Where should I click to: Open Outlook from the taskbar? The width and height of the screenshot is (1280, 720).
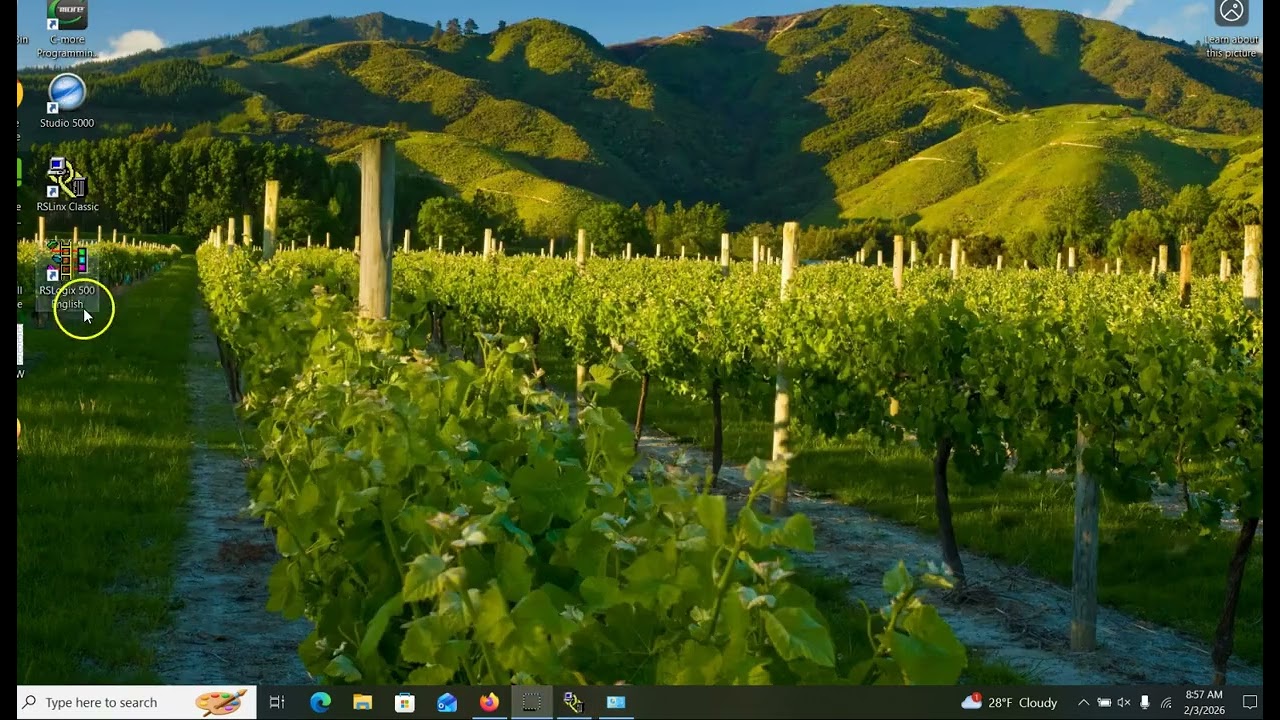(447, 703)
